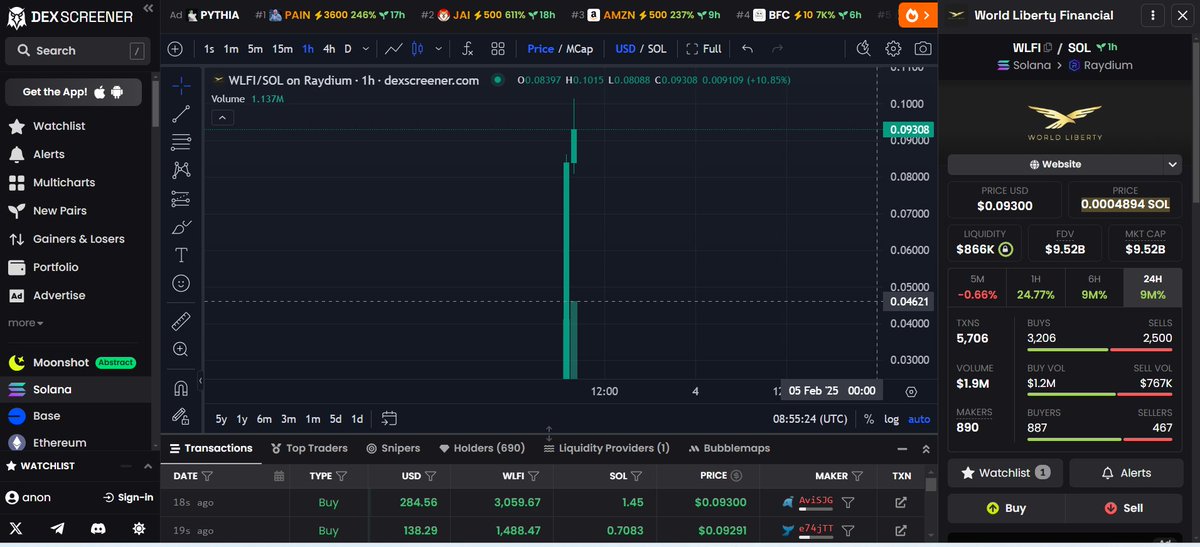Viewport: 1200px width, 547px height.
Task: Open the price scale settings icon
Action: [911, 392]
